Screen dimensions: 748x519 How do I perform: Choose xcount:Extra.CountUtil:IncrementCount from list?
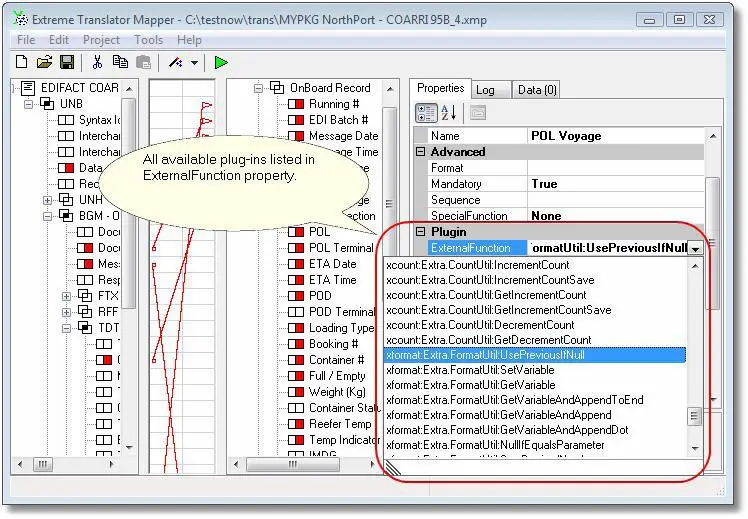click(x=534, y=265)
